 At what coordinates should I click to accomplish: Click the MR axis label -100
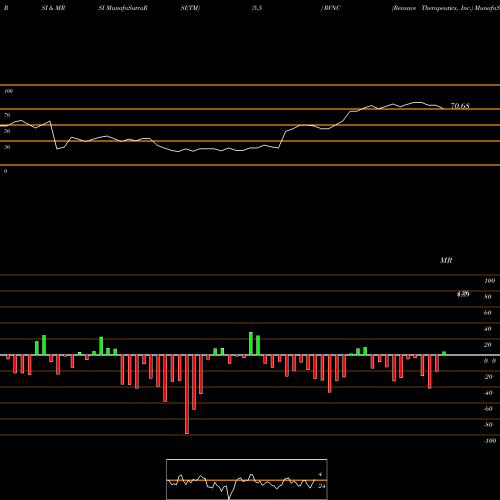click(490, 441)
